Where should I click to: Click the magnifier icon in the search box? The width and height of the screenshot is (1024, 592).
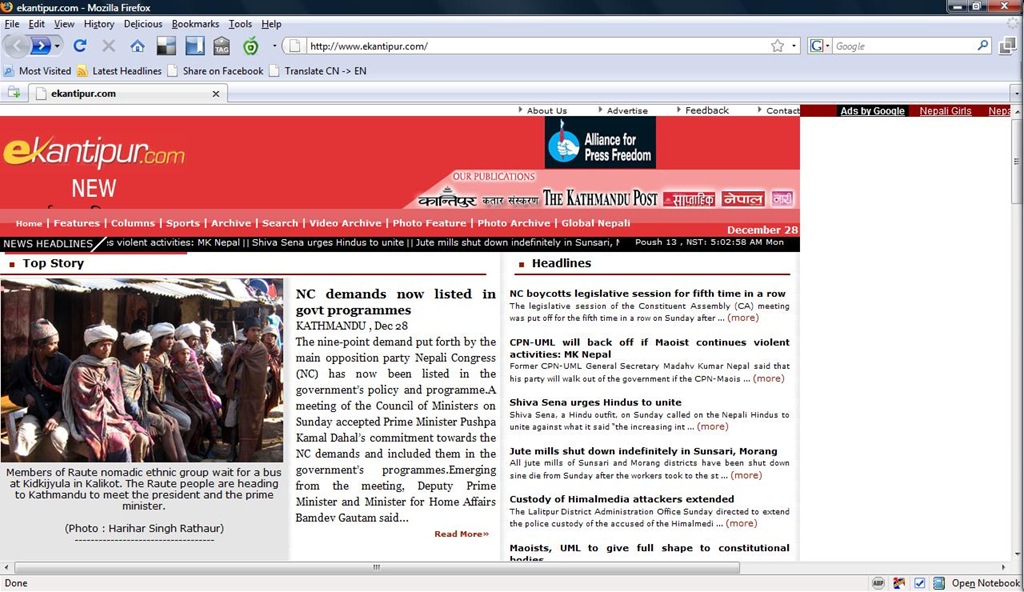tap(983, 46)
